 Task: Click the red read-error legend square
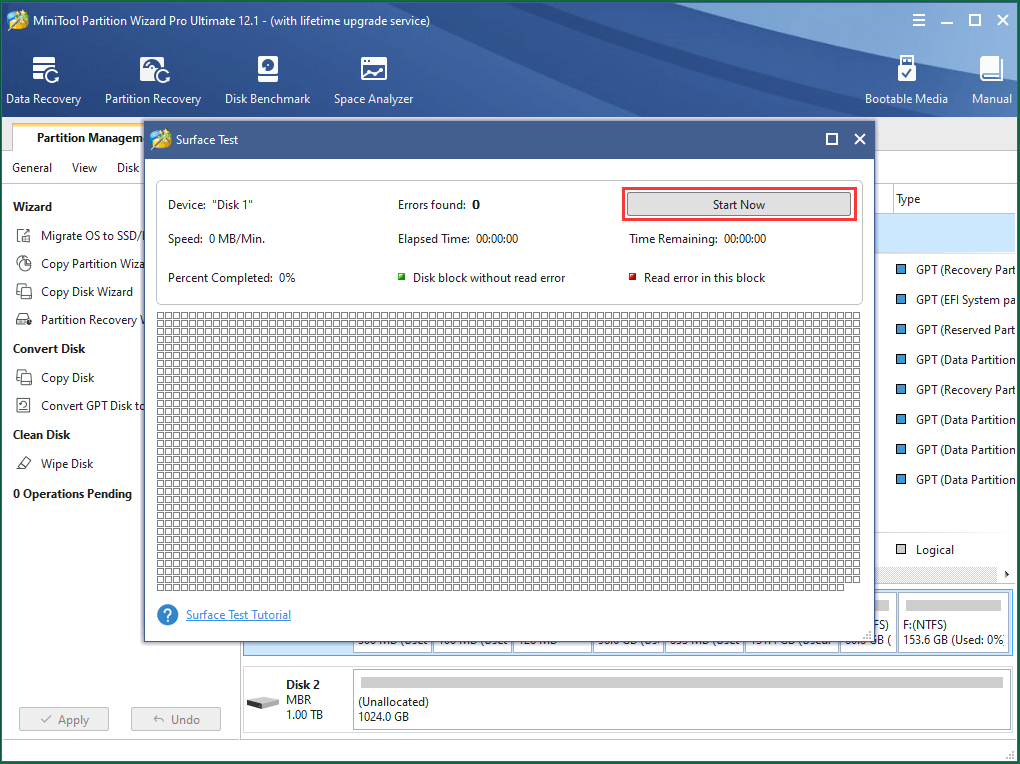point(632,277)
